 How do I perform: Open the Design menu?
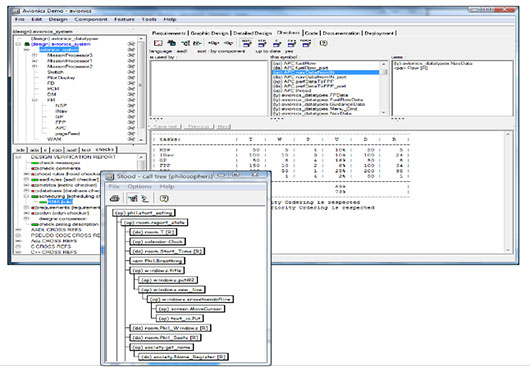[x=58, y=19]
